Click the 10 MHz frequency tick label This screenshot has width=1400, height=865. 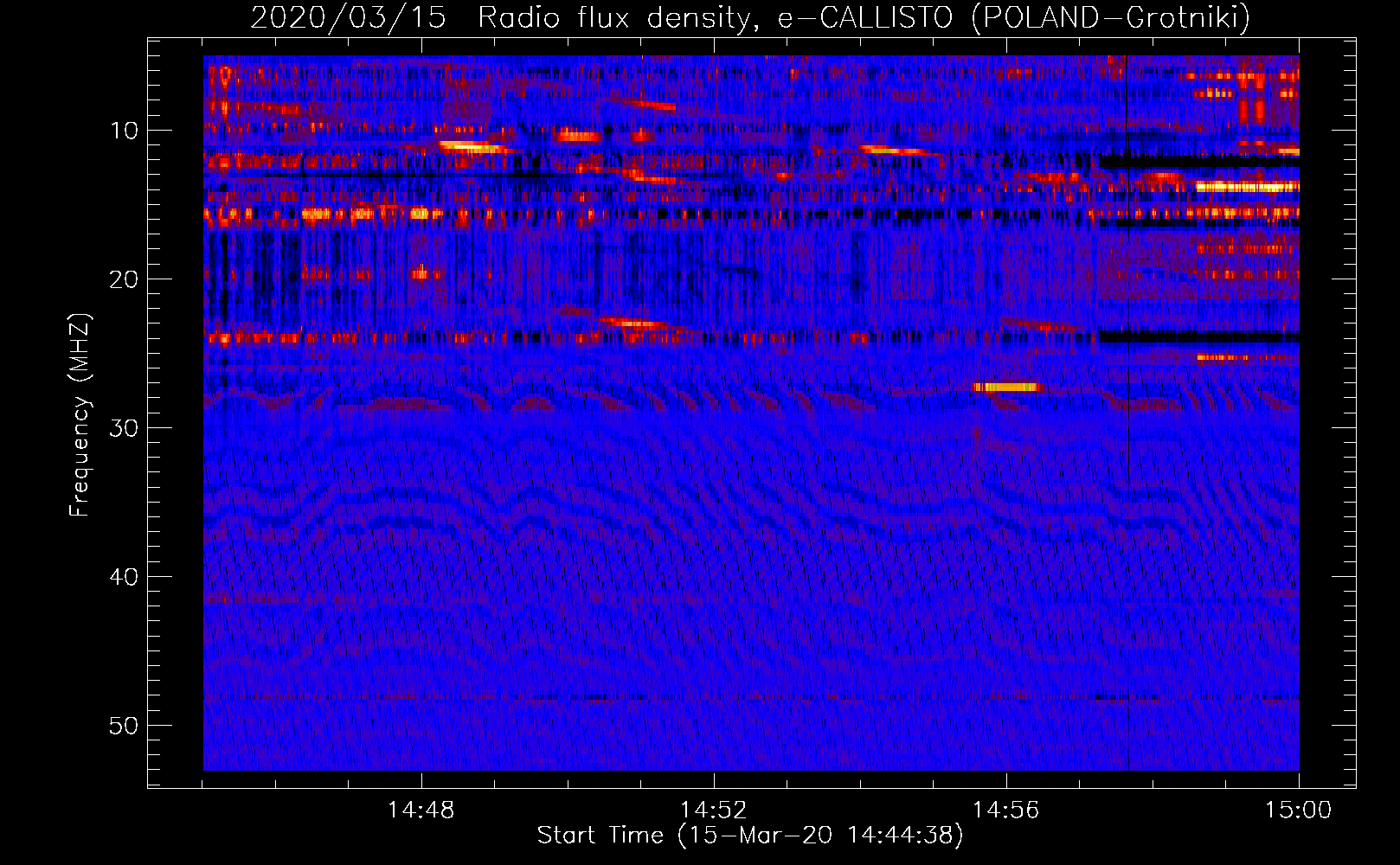coord(125,131)
